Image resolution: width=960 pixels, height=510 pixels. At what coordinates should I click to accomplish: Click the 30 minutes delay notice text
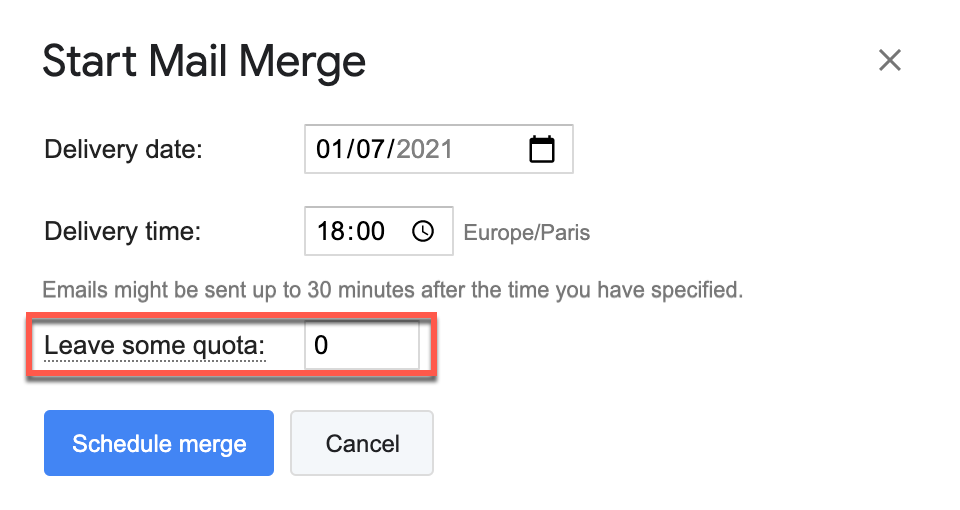pos(393,291)
